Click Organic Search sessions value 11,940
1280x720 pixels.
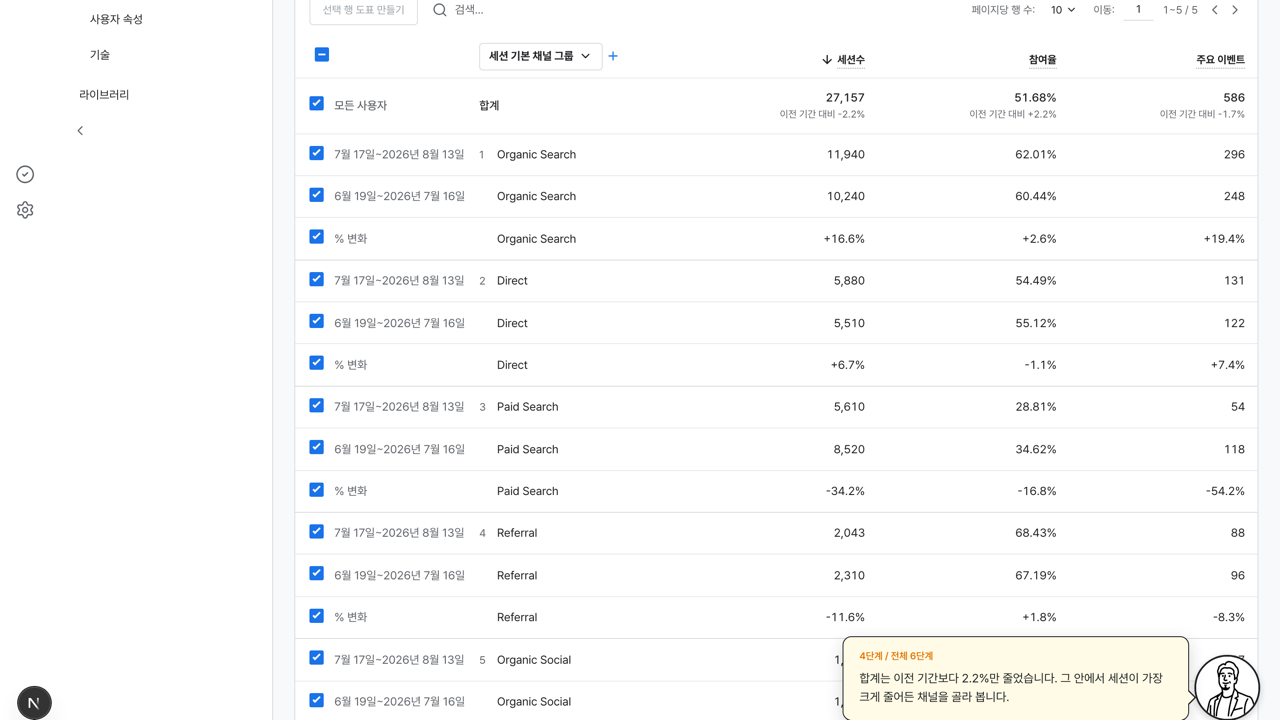coord(846,154)
